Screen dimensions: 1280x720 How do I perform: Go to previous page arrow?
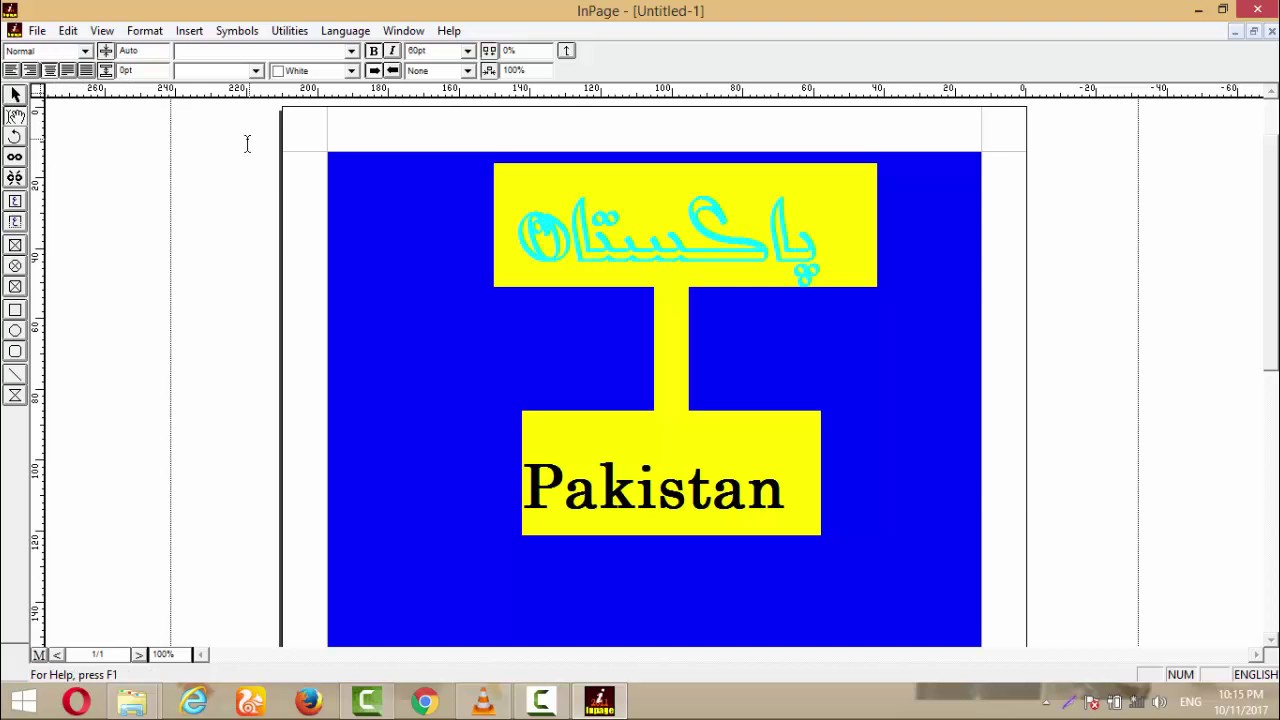57,655
